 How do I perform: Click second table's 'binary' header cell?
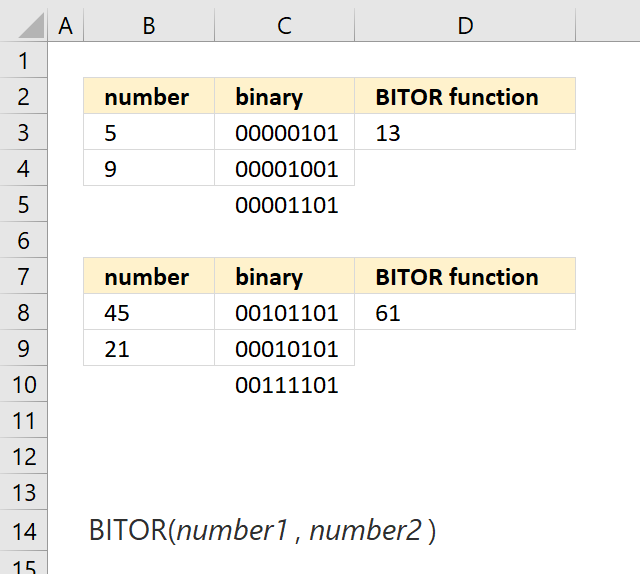pos(284,276)
